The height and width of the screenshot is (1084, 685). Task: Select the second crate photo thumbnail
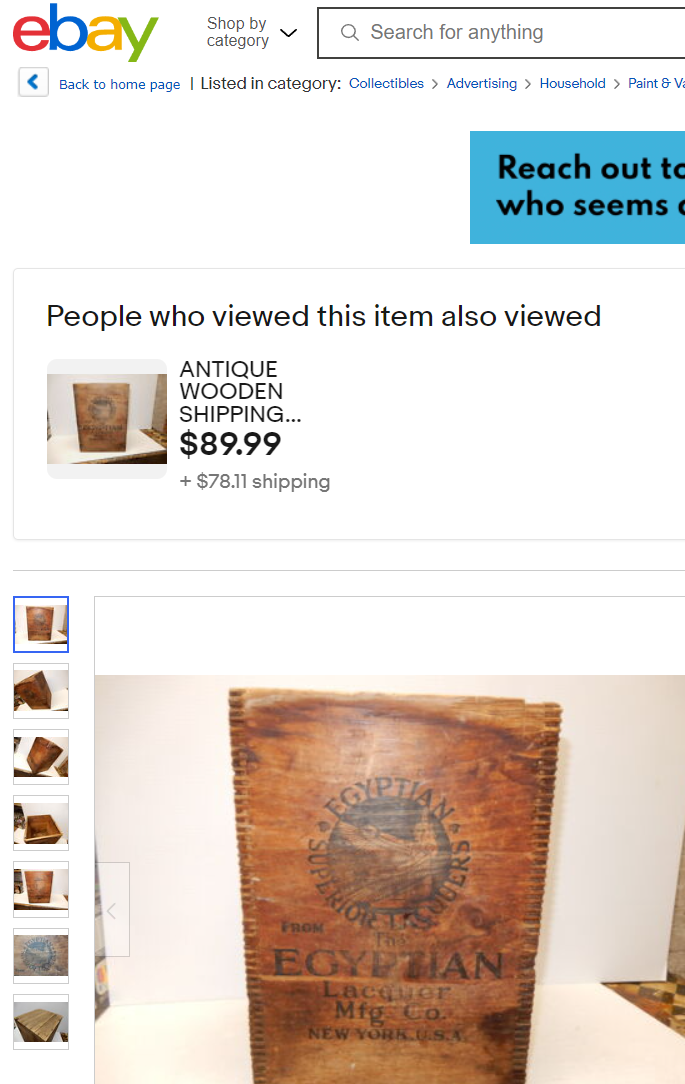[x=41, y=691]
